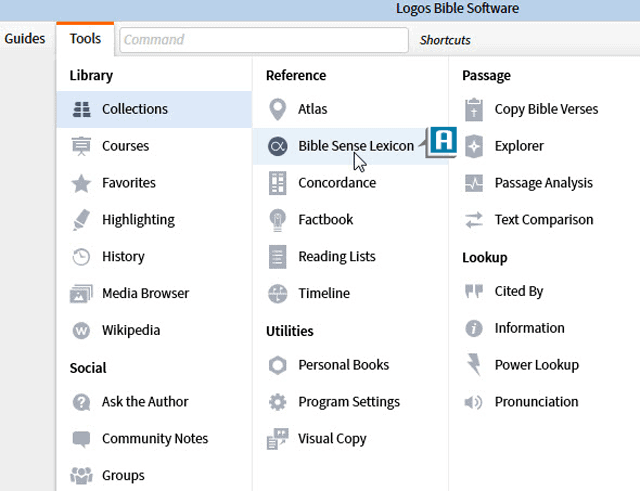Click the Timeline globe icon
The height and width of the screenshot is (491, 640).
click(x=278, y=294)
